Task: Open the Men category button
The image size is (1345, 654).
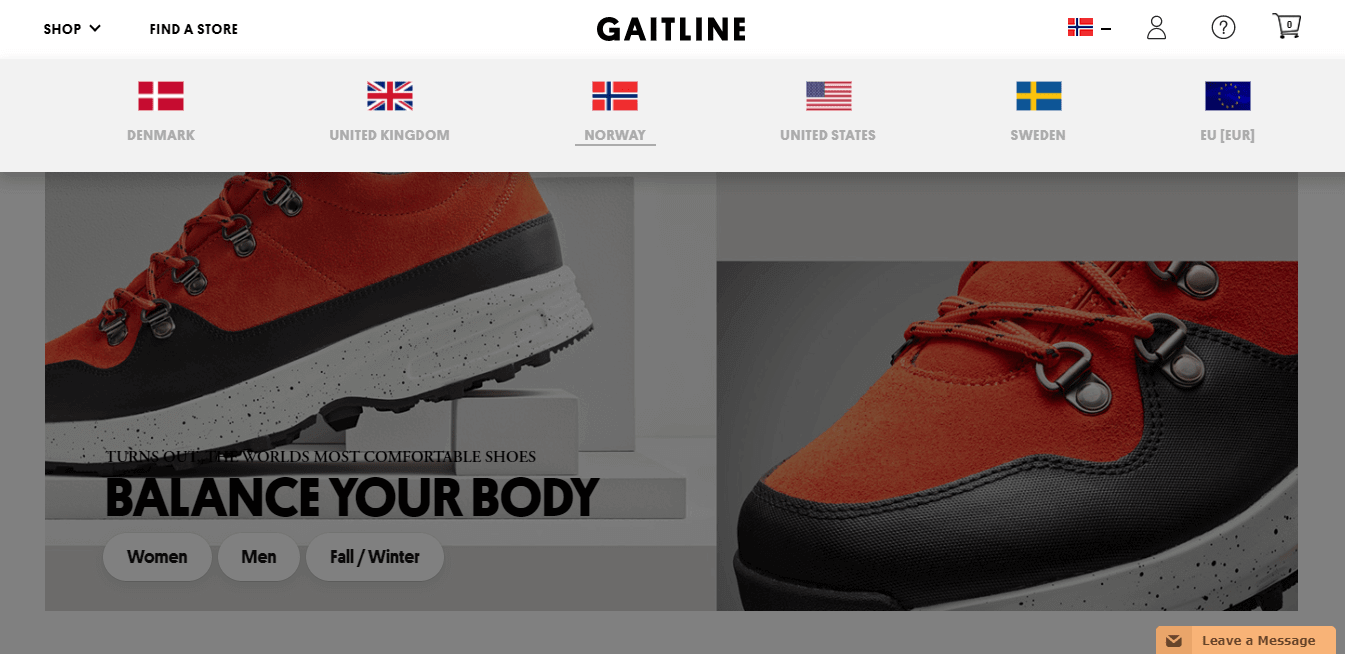Action: [259, 557]
